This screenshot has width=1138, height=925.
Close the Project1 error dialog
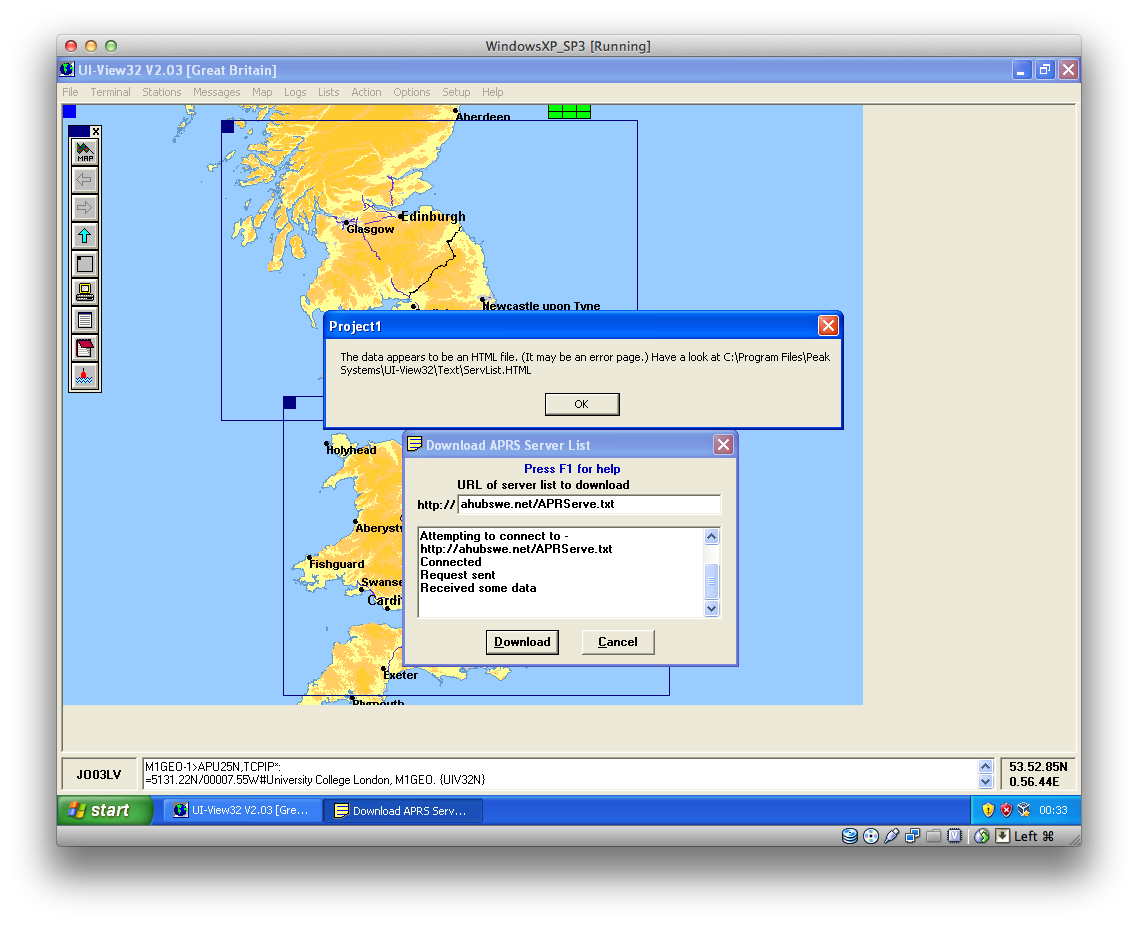828,326
